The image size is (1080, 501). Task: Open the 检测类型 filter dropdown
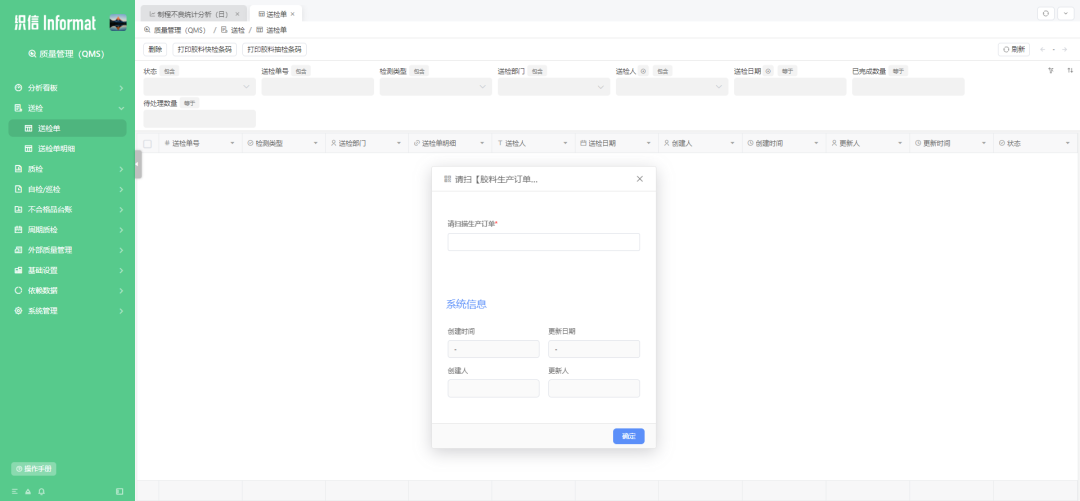435,87
